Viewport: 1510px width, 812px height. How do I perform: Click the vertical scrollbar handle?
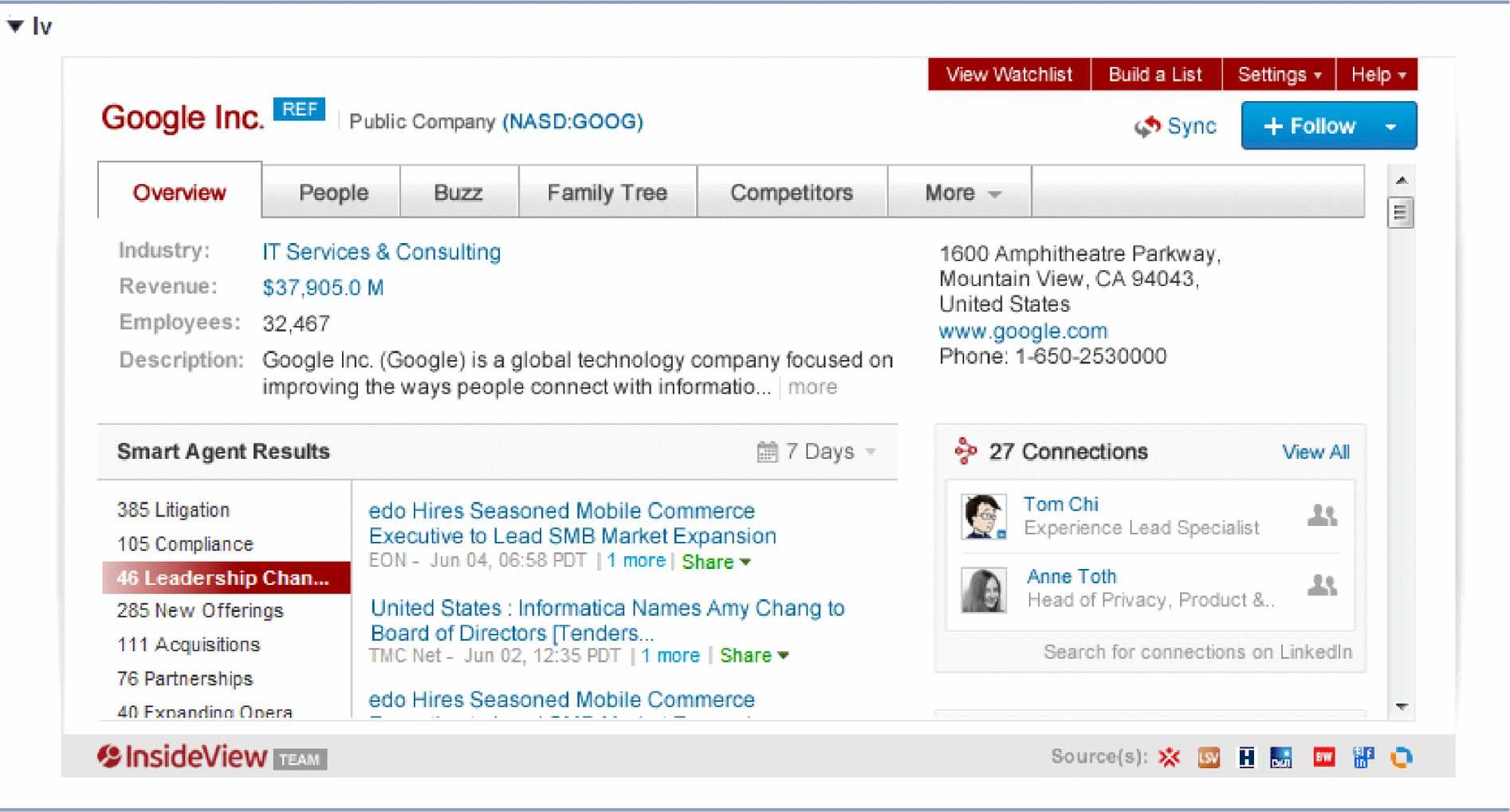pos(1401,213)
